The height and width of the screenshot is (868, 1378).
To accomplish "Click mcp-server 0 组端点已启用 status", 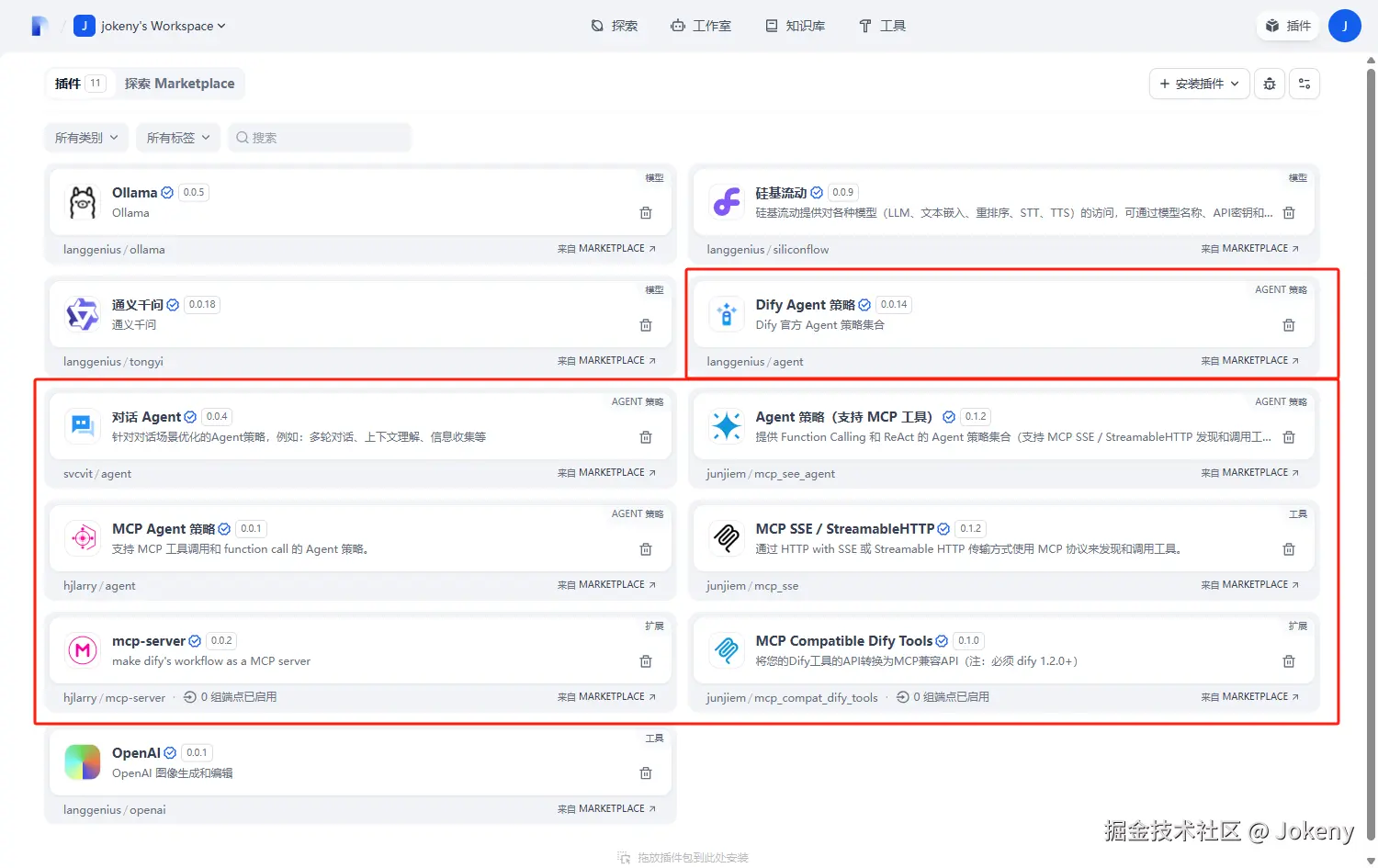I will coord(231,697).
